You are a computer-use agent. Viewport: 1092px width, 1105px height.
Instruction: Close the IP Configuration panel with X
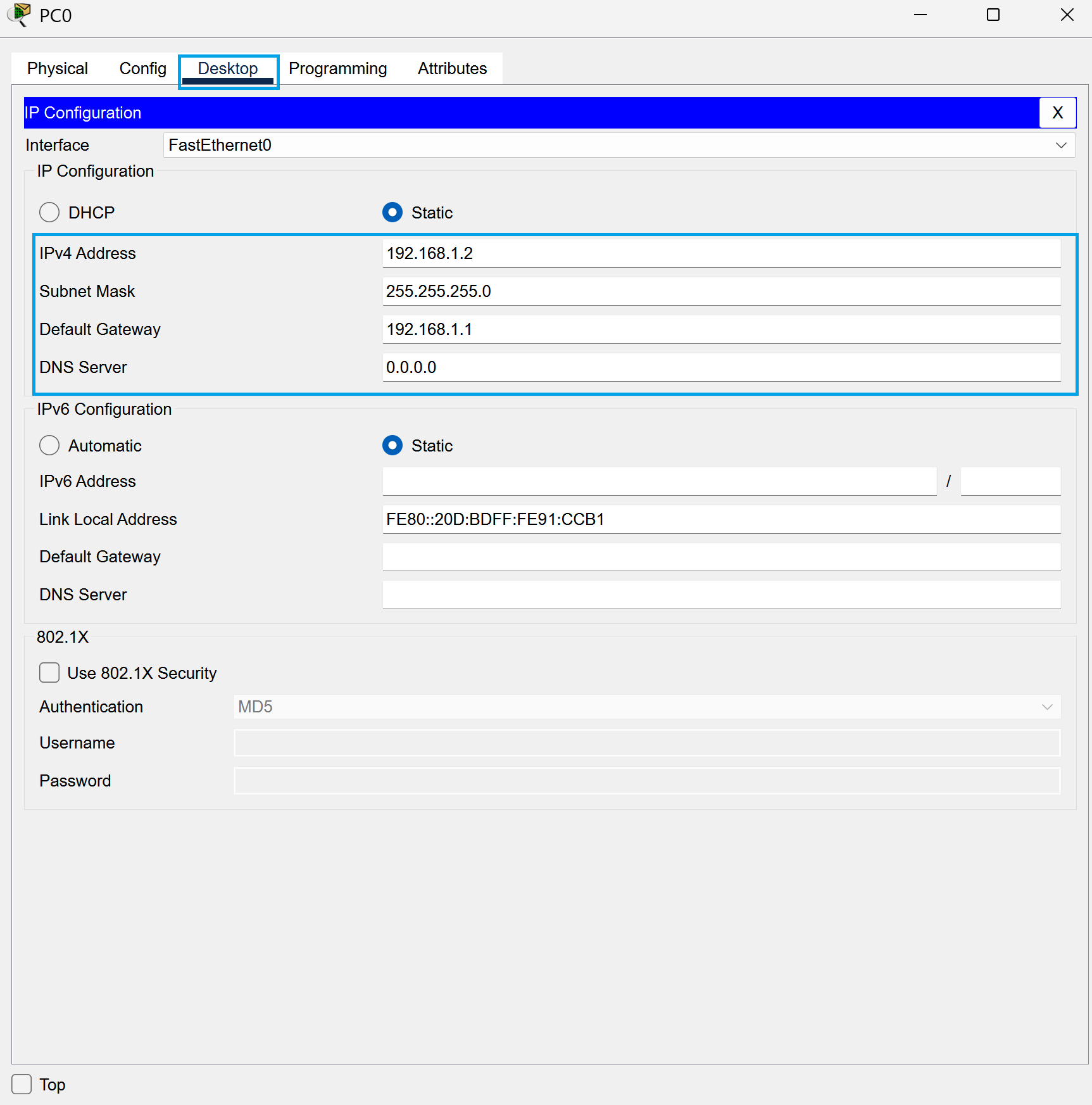(x=1057, y=113)
